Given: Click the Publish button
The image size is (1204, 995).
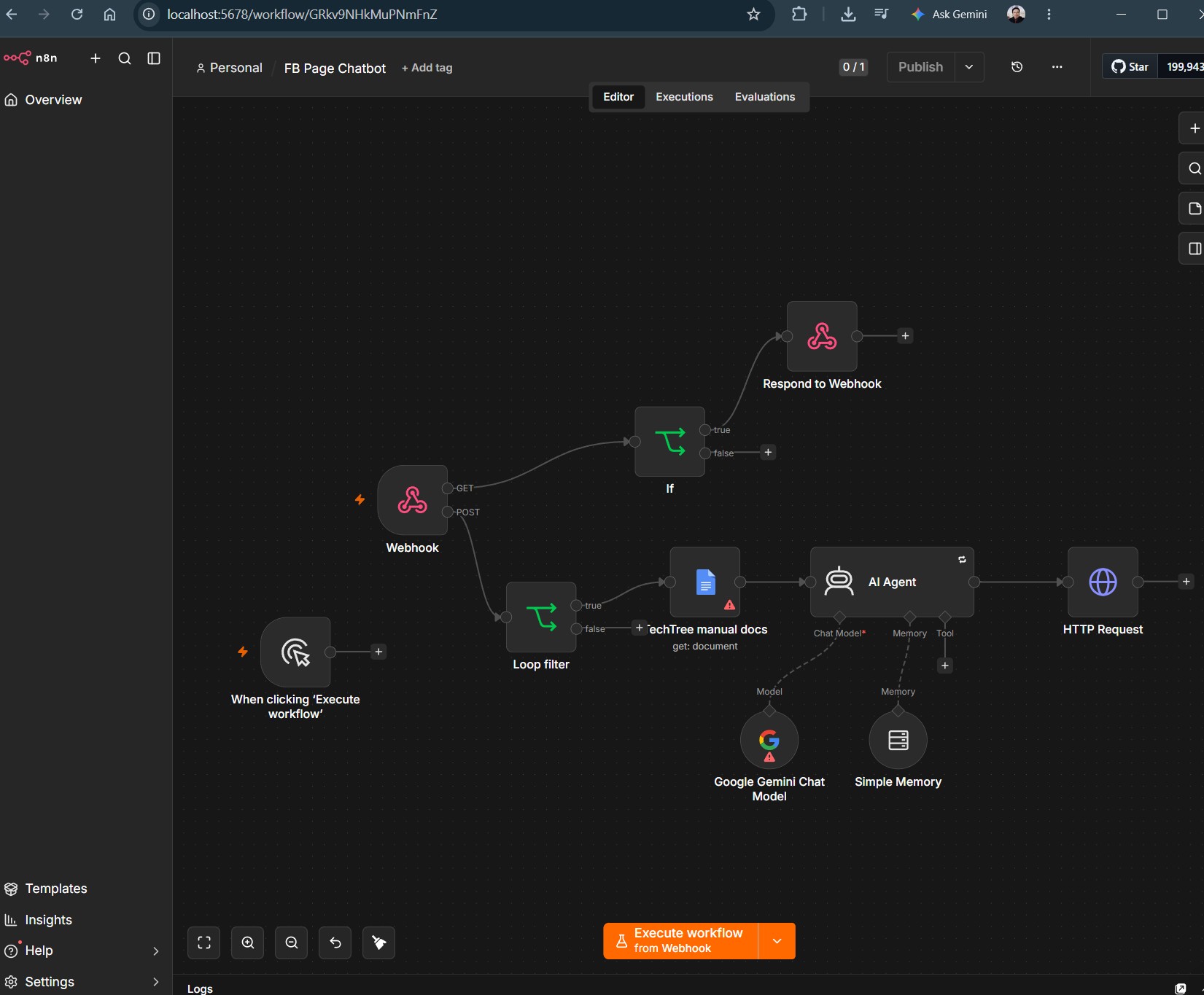Looking at the screenshot, I should point(921,67).
